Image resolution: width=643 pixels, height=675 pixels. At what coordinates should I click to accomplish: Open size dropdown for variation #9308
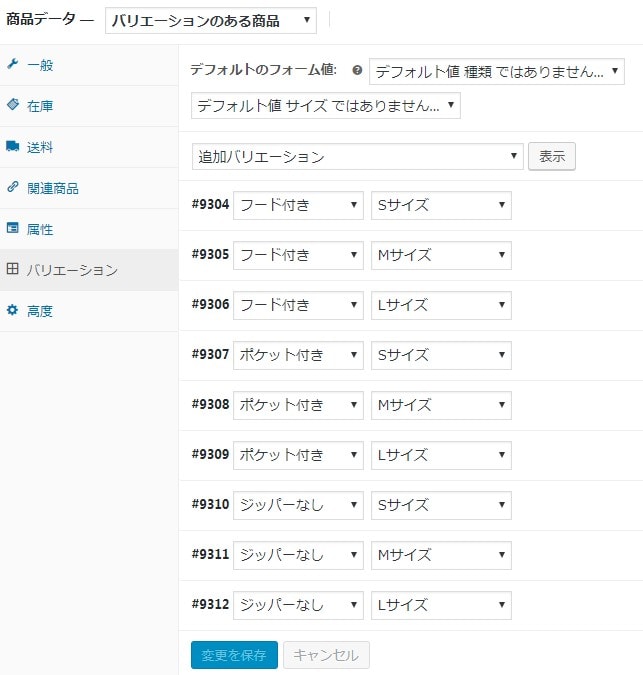[441, 405]
